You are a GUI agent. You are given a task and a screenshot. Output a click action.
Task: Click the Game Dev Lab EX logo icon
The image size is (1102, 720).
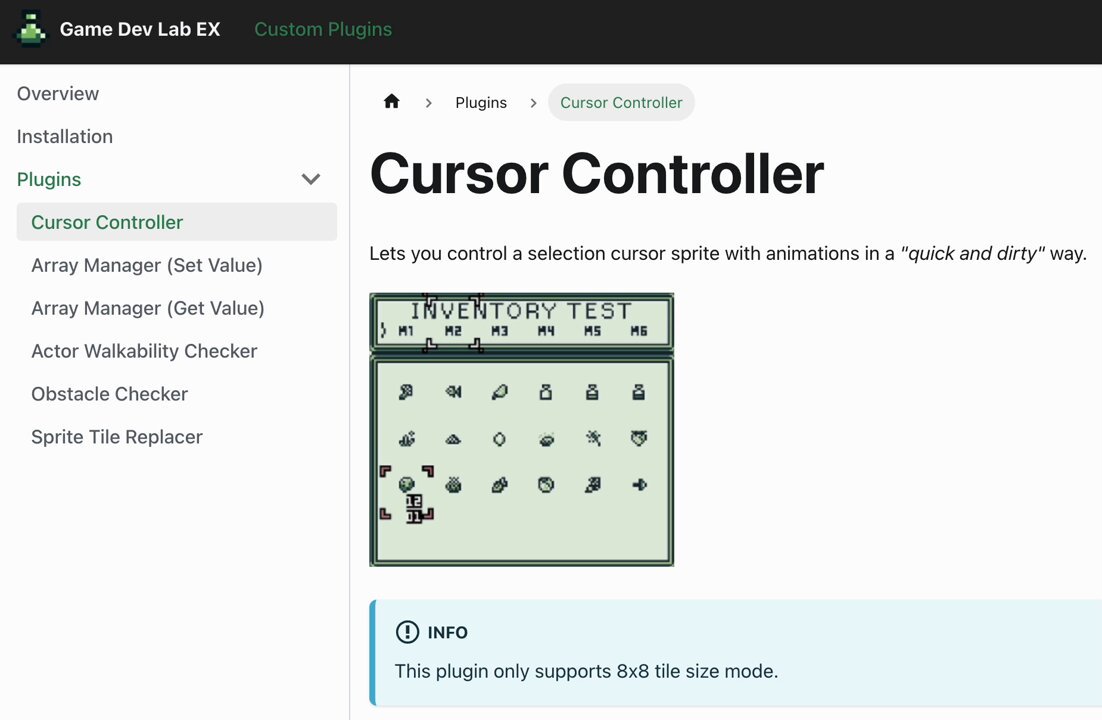tap(32, 29)
